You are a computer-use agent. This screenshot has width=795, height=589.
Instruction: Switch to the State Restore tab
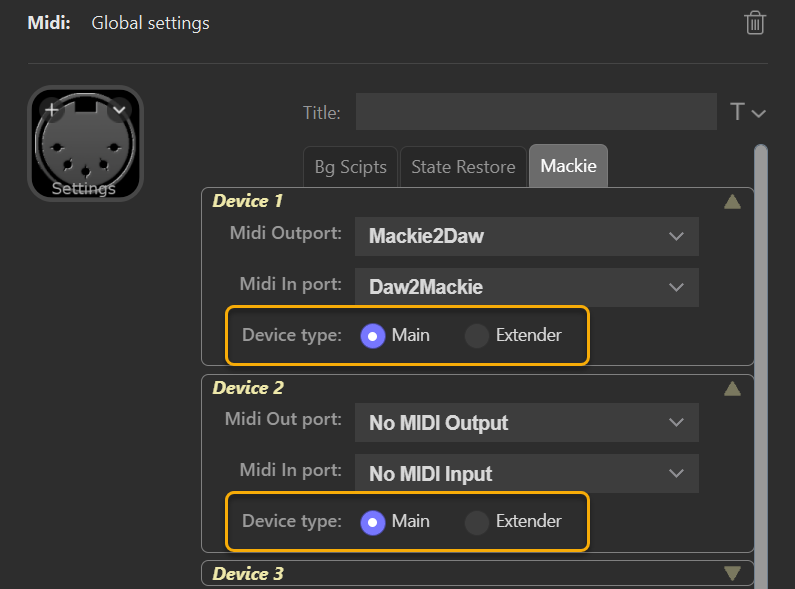[463, 167]
